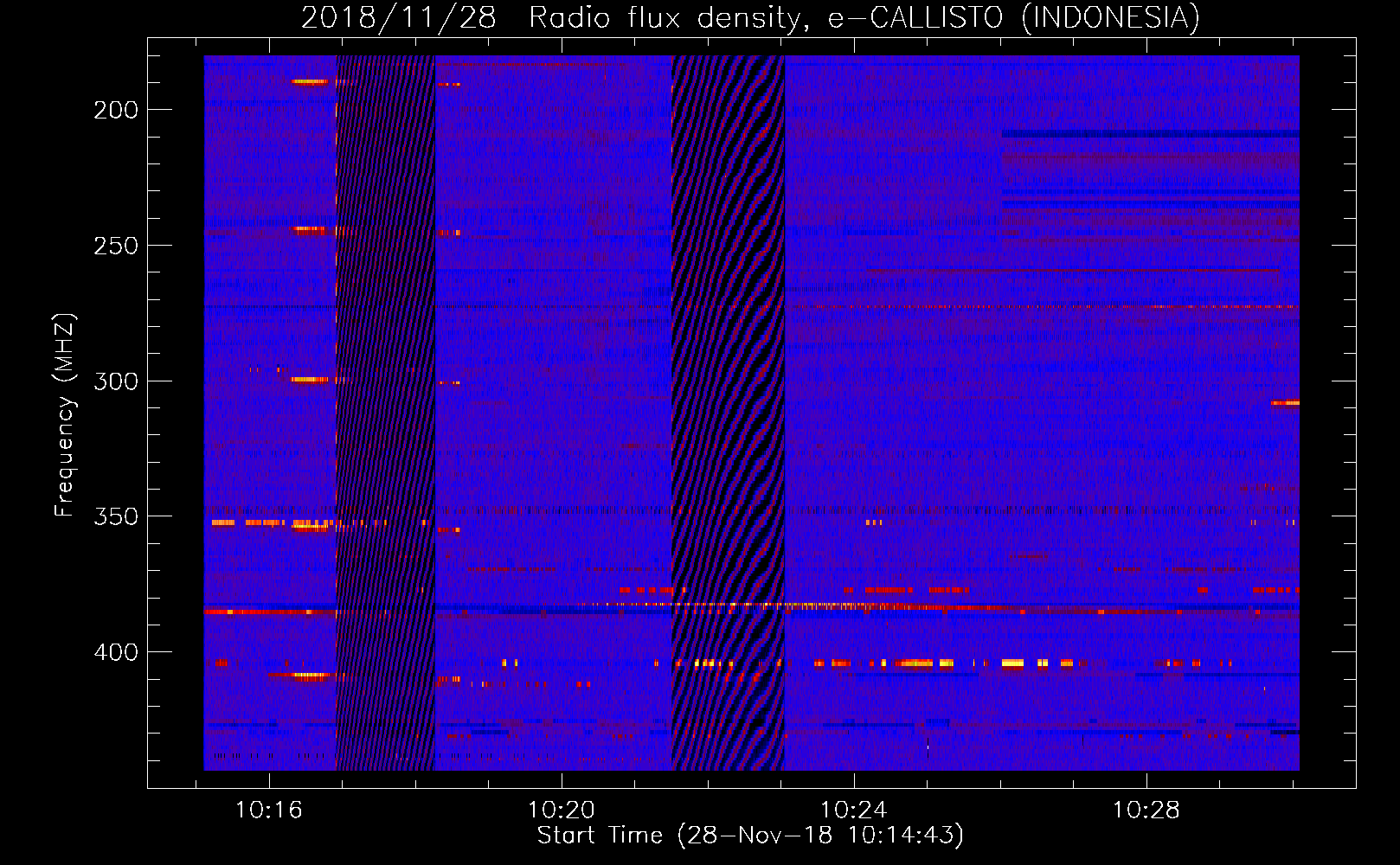Click the 350 frequency tick label
Image resolution: width=1400 pixels, height=865 pixels.
point(116,516)
